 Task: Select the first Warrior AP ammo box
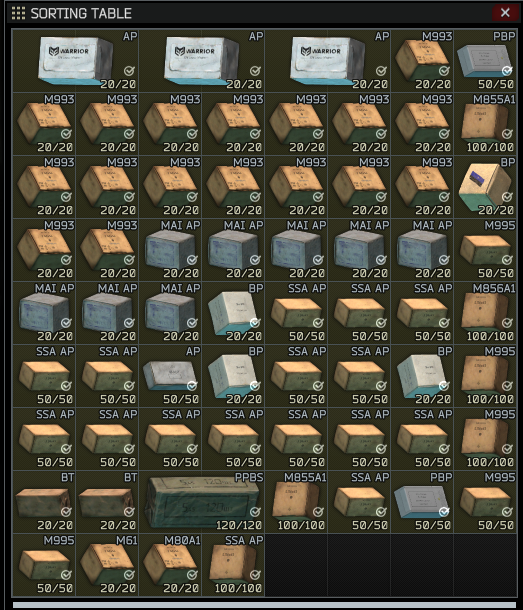tap(75, 61)
